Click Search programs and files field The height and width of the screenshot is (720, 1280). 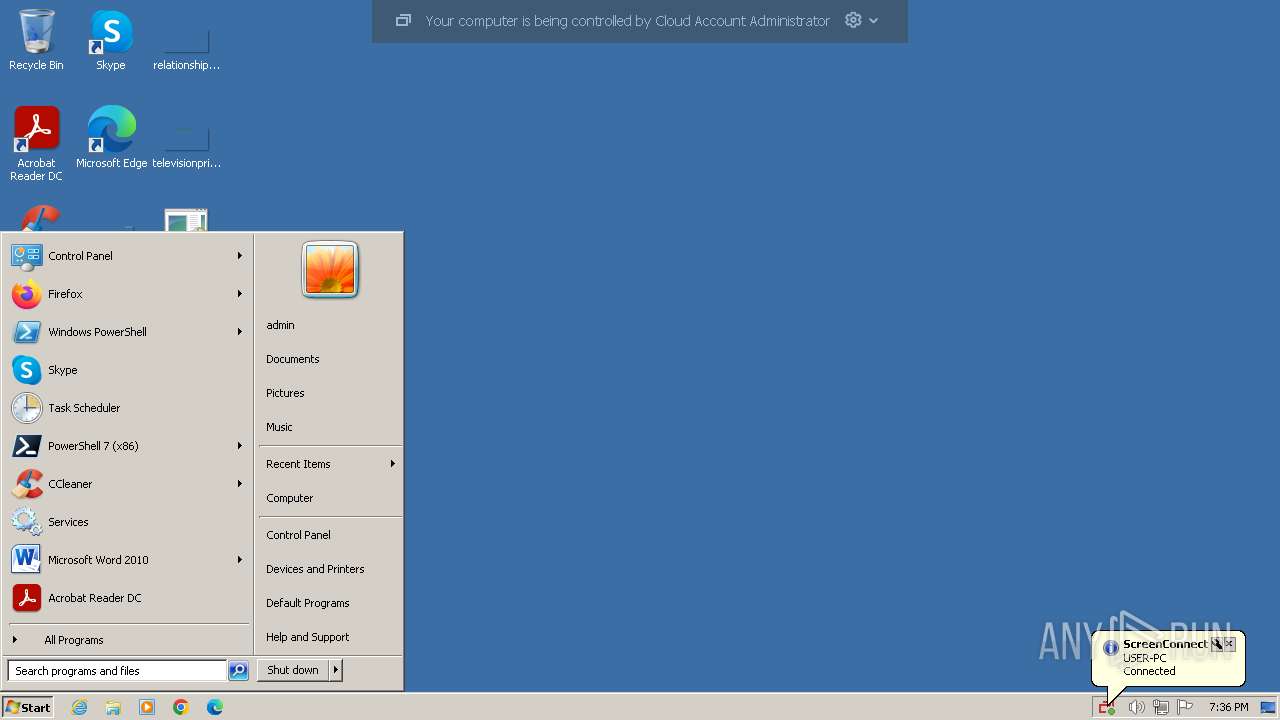click(117, 671)
